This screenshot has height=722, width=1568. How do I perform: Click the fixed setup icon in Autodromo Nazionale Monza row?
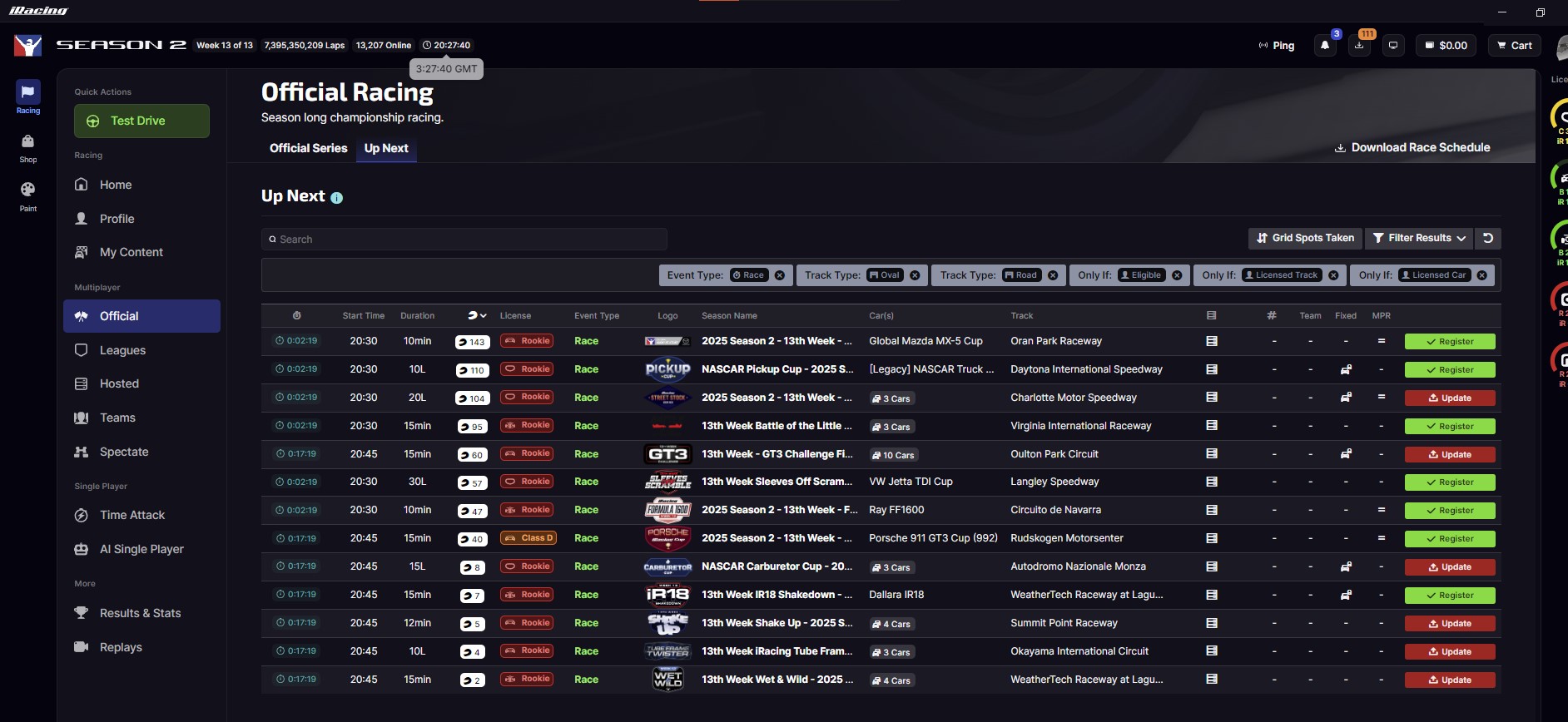(x=1346, y=566)
